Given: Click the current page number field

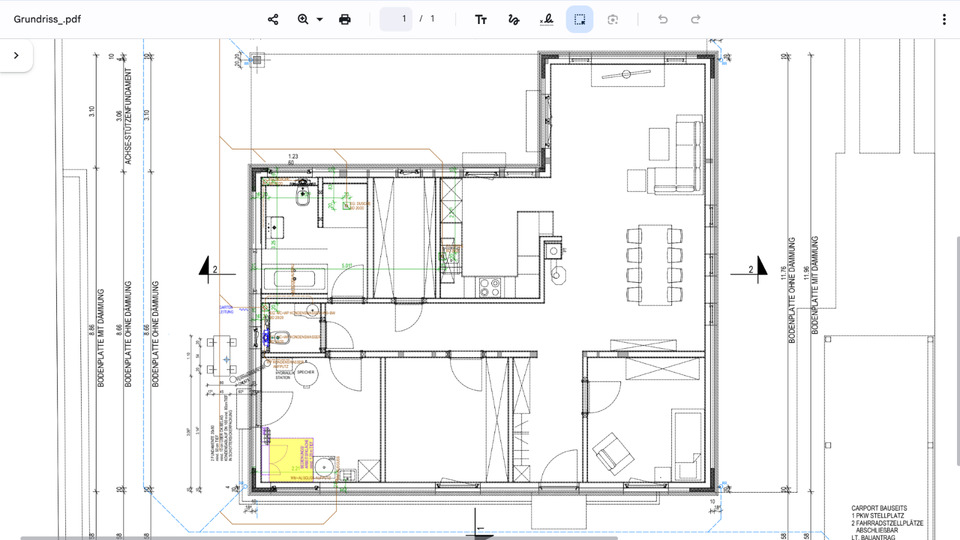Looking at the screenshot, I should 397,19.
